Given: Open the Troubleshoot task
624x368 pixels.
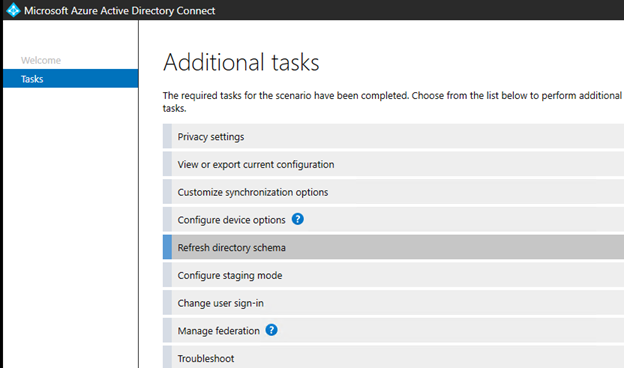Looking at the screenshot, I should point(393,357).
